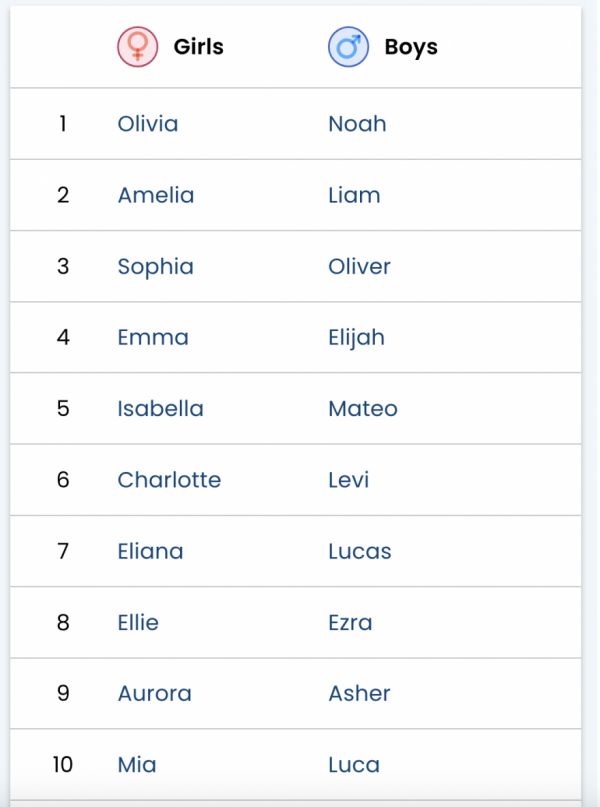View the name Eliana
Image resolution: width=600 pixels, height=807 pixels.
150,551
